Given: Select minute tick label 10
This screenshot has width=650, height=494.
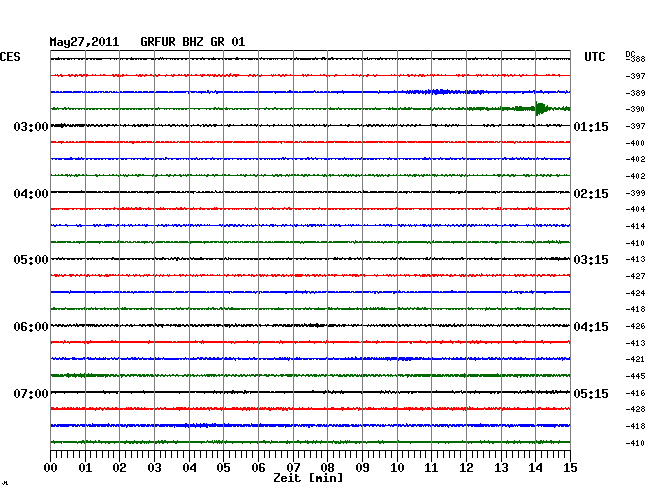Looking at the screenshot, I should [x=397, y=467].
